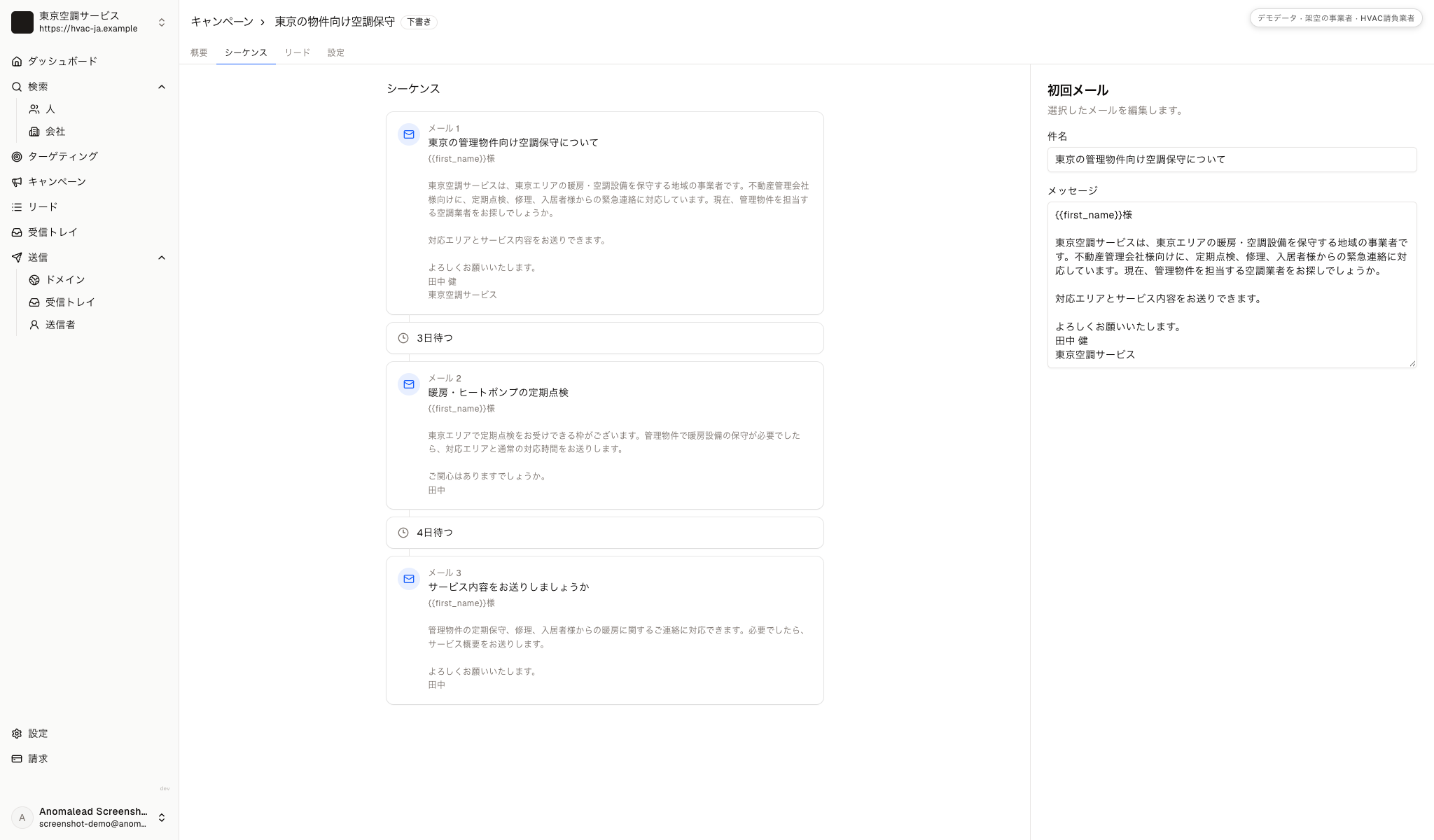Image resolution: width=1434 pixels, height=840 pixels.
Task: Click the 請求 credit card icon
Action: 17,759
